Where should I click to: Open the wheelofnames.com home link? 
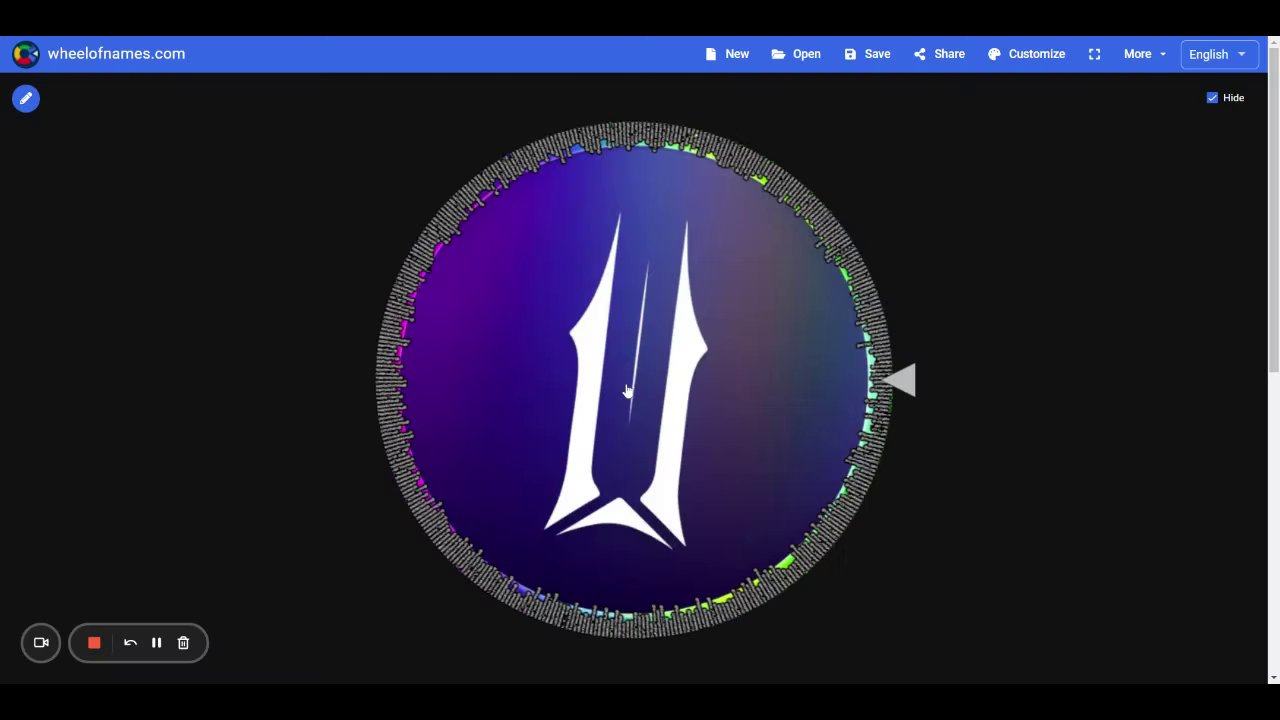pyautogui.click(x=116, y=54)
